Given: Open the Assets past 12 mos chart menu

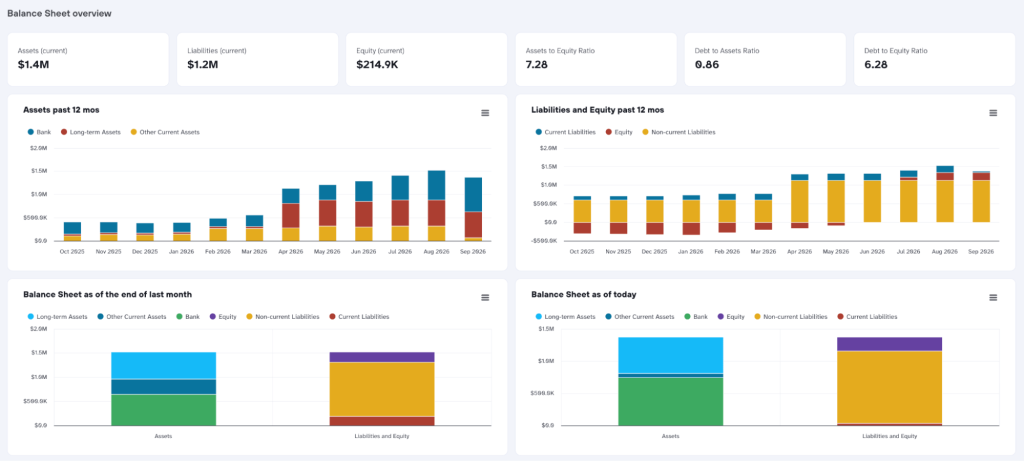Looking at the screenshot, I should (485, 113).
